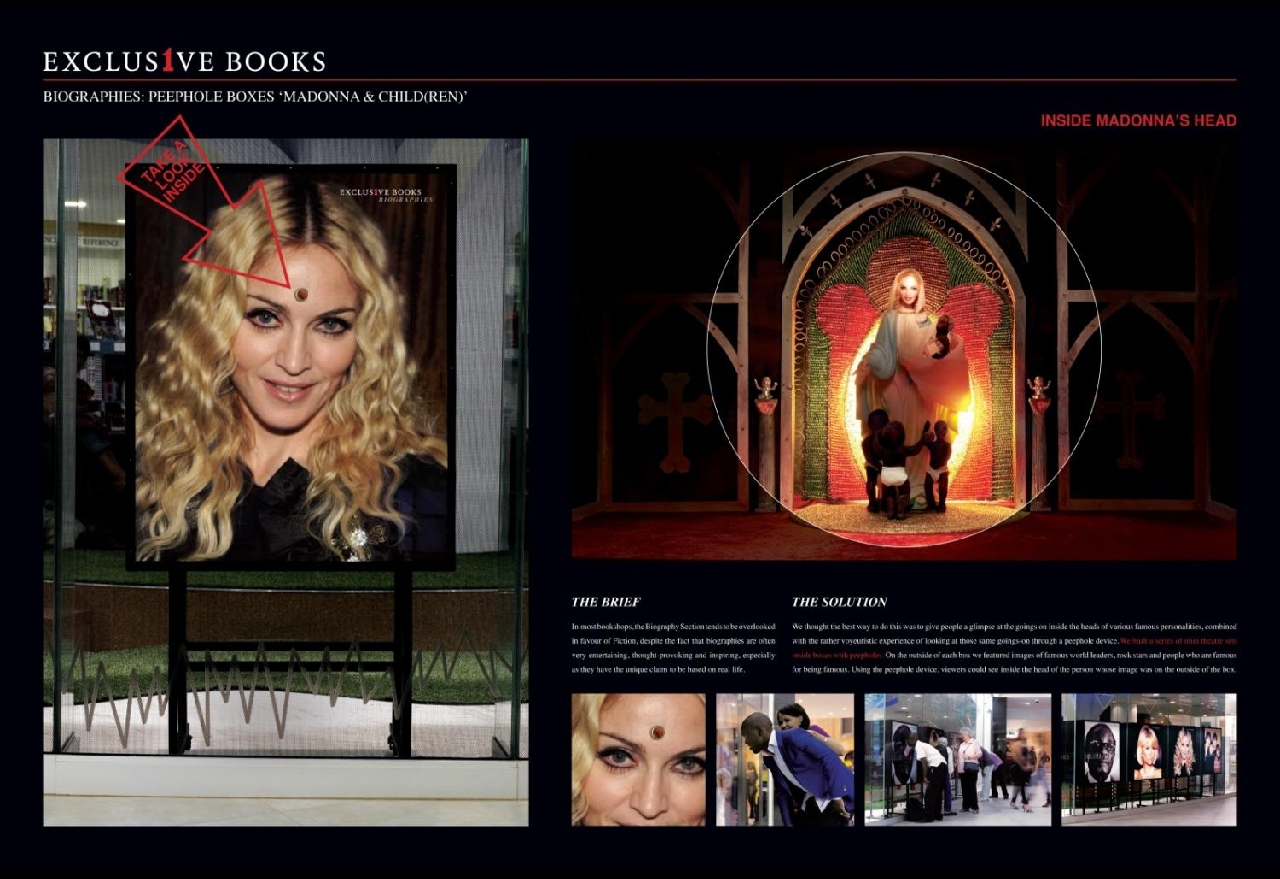Viewport: 1280px width, 879px height.
Task: Click the EXCLUSIVE BOOKS logo title
Action: point(184,62)
